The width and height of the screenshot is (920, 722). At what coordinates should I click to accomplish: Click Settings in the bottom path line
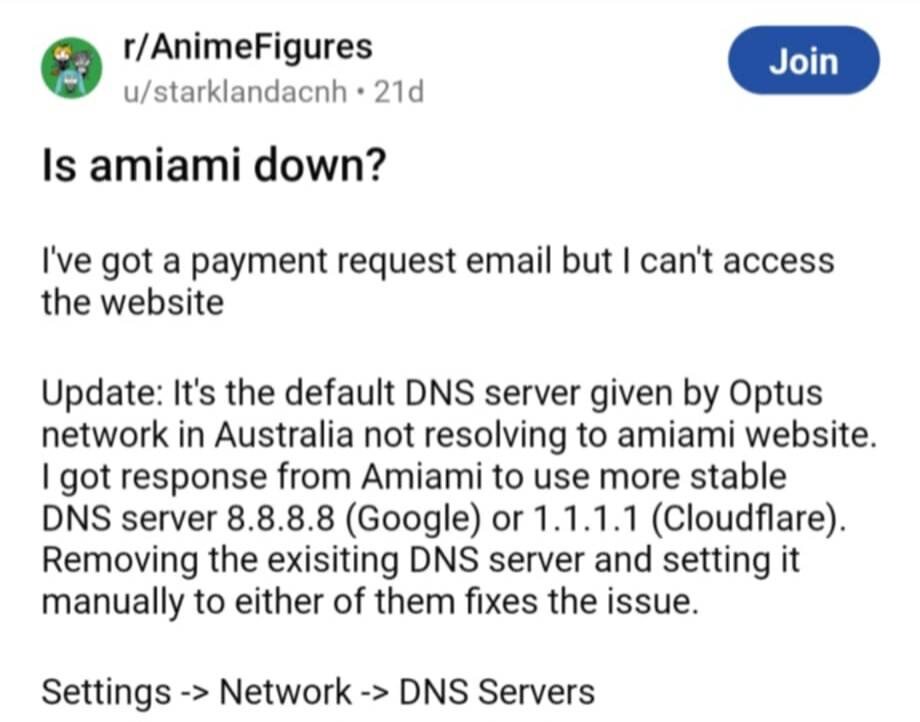(x=106, y=692)
